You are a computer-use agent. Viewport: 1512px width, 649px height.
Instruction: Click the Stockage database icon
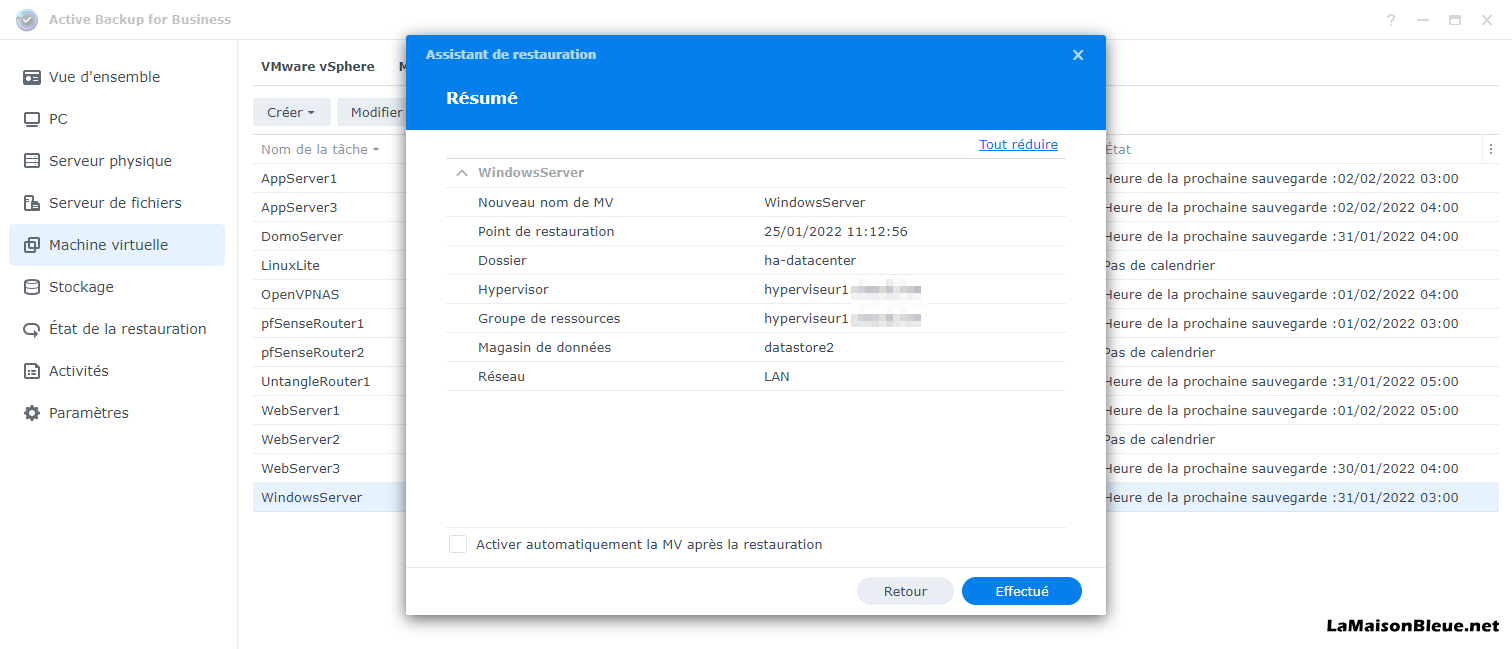(x=32, y=287)
